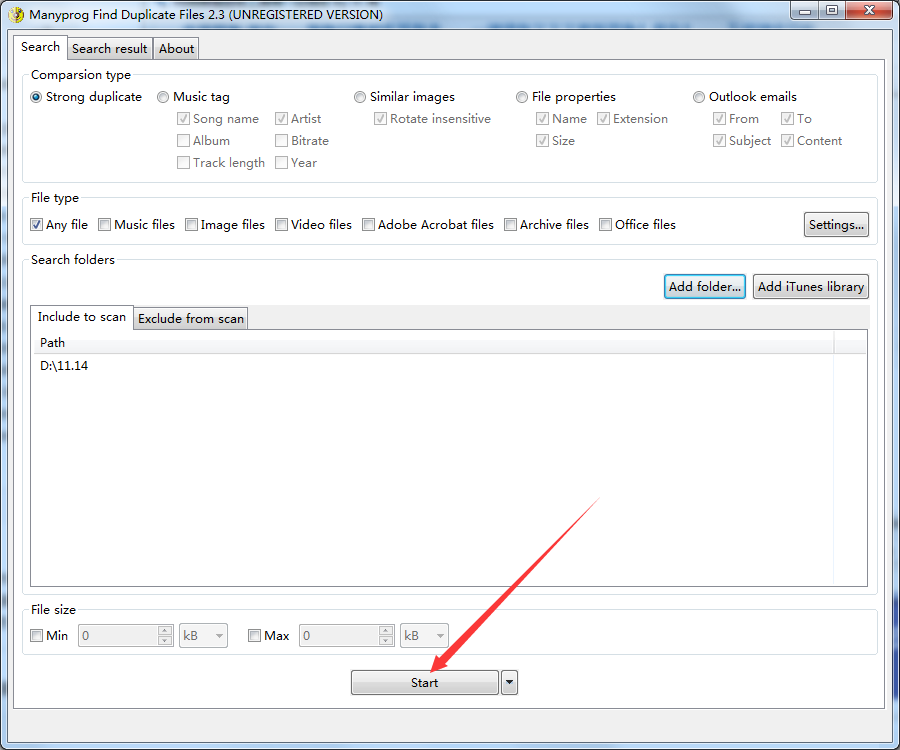This screenshot has width=900, height=750.
Task: Decrease Min size with down arrow
Action: 165,641
